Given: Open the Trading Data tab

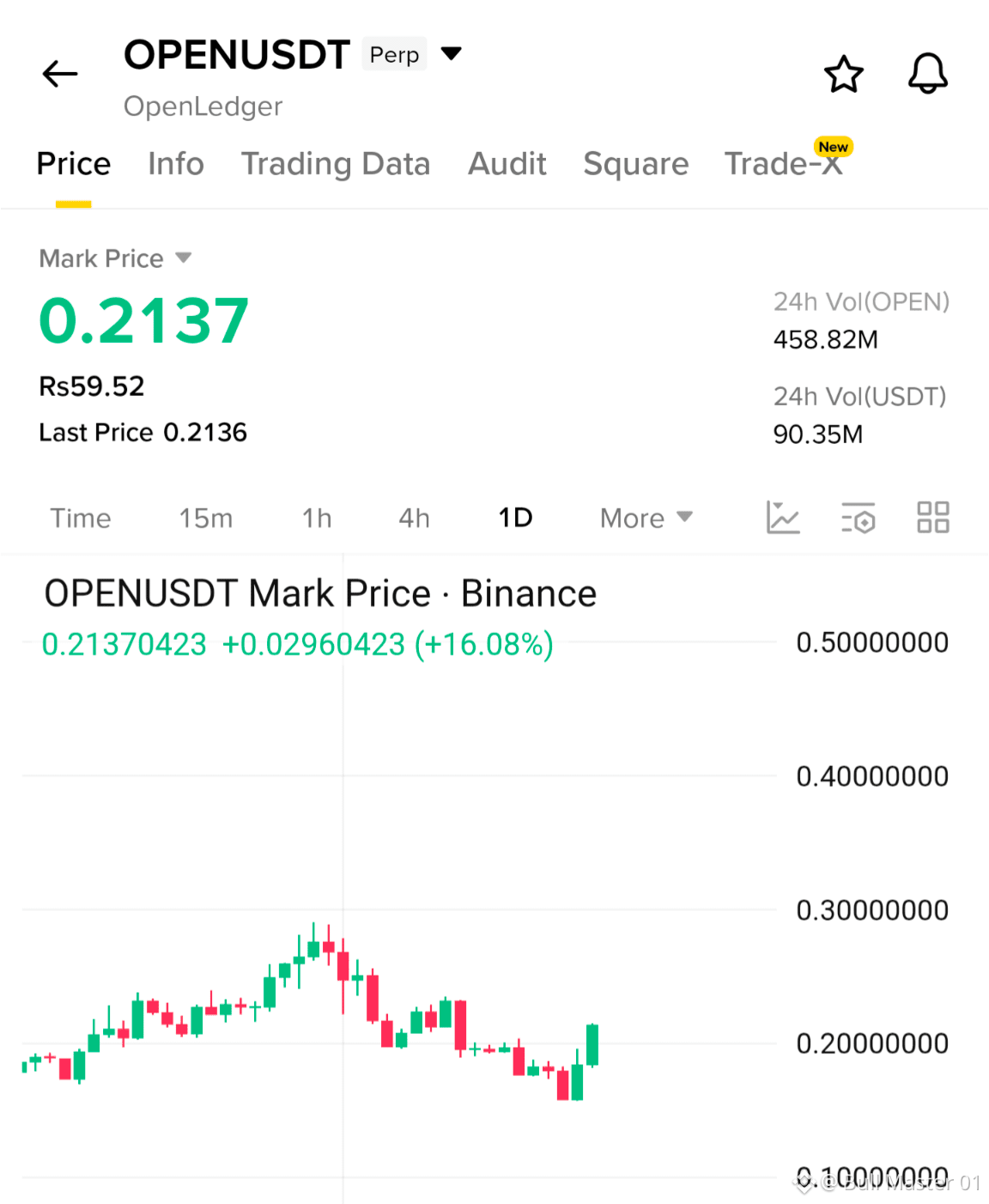Looking at the screenshot, I should coord(336,163).
